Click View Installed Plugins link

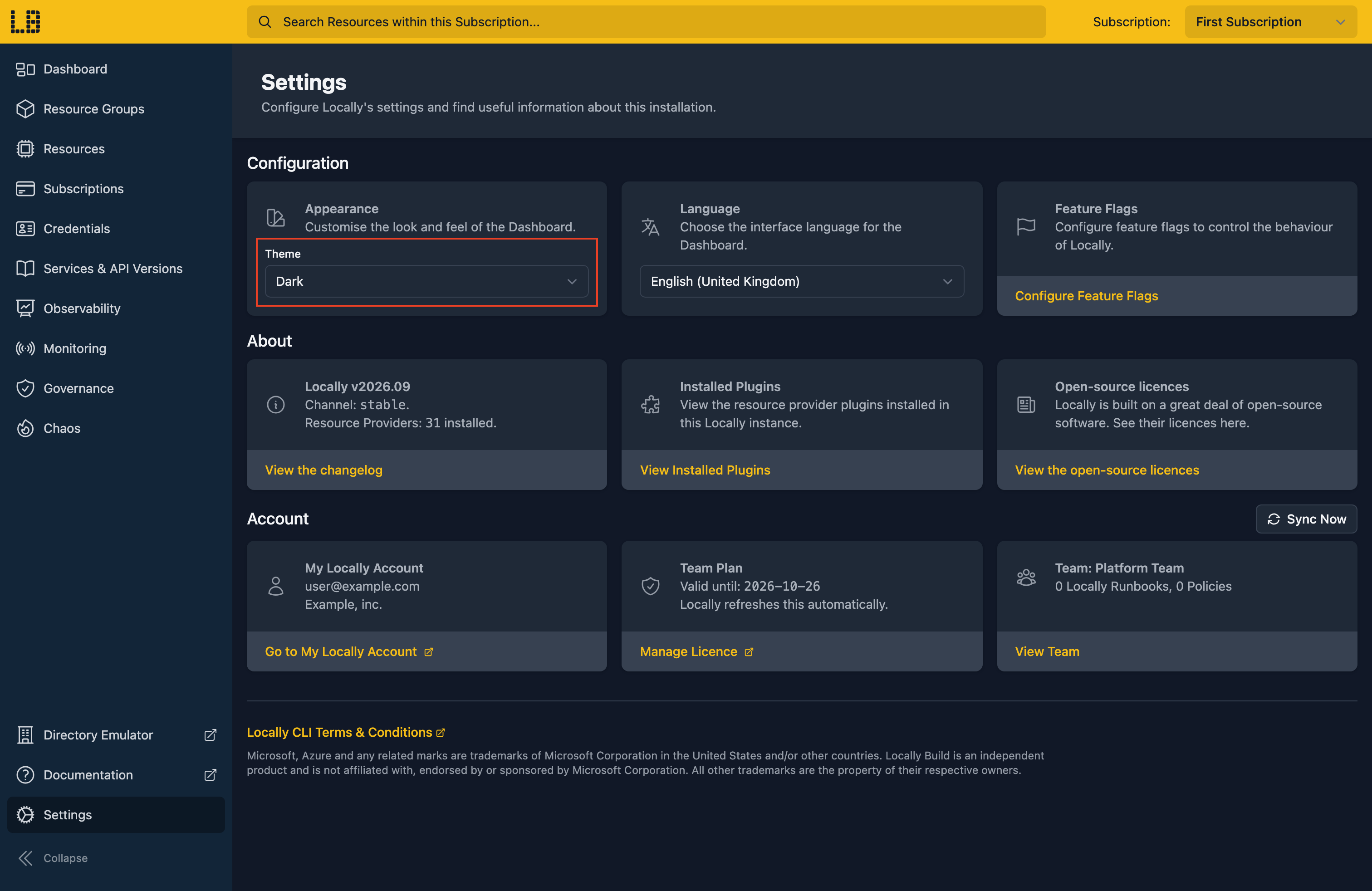coord(705,470)
